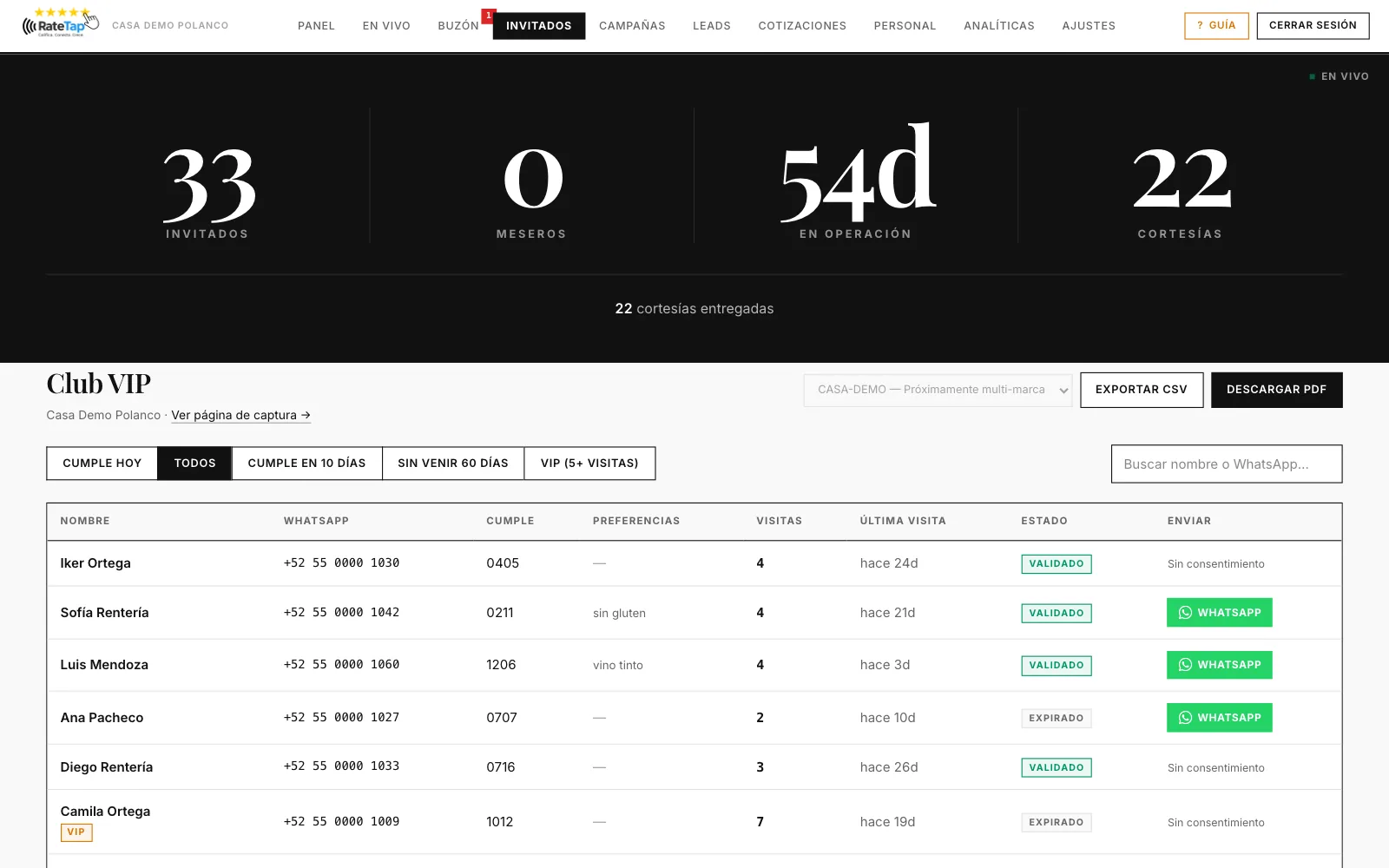Viewport: 1389px width, 868px height.
Task: Open the CASA-DEMO brand dropdown
Action: (x=938, y=390)
